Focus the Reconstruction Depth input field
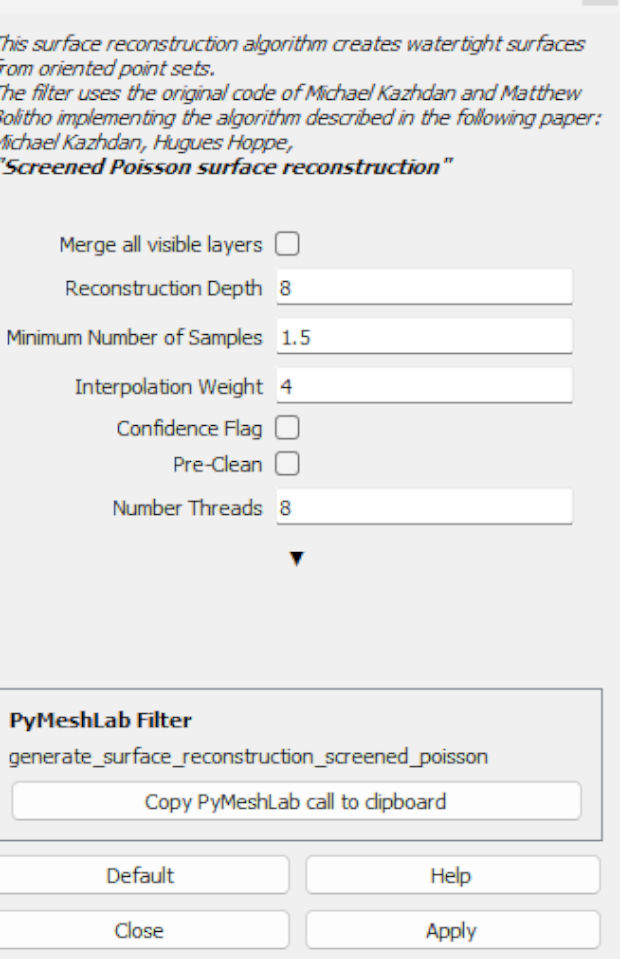The width and height of the screenshot is (620, 959). coord(423,288)
